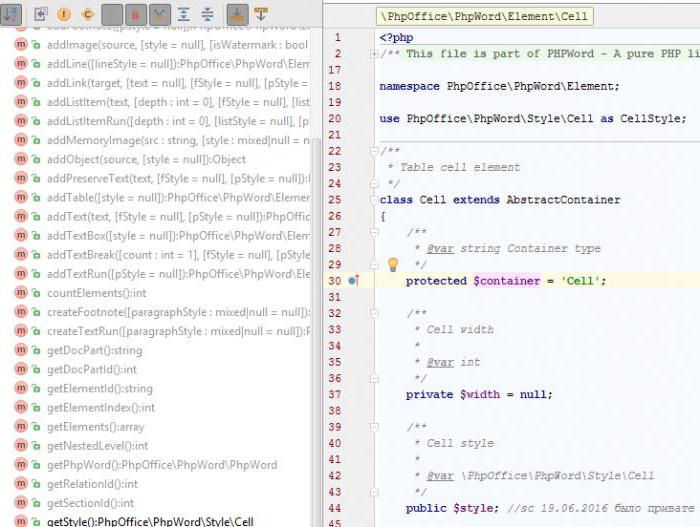Select getElementIndex():int in the list
The height and width of the screenshot is (527, 700).
click(x=100, y=408)
